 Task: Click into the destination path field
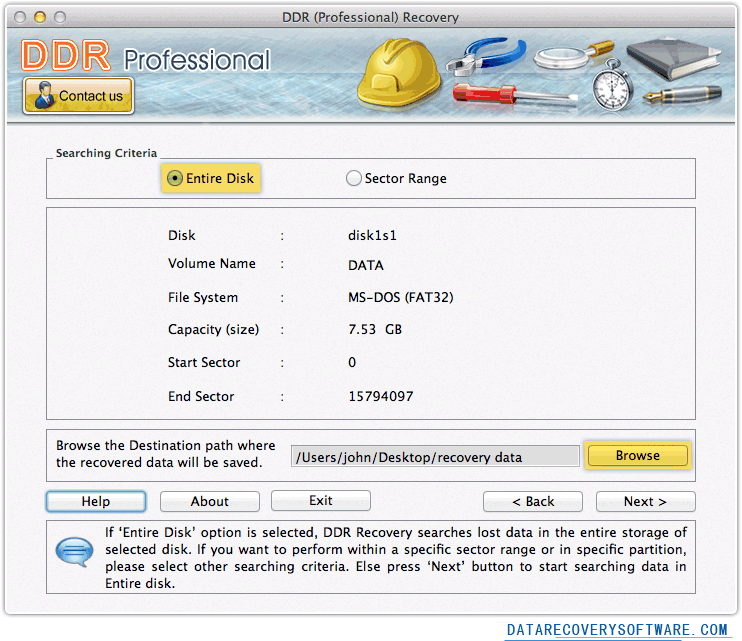pos(435,457)
